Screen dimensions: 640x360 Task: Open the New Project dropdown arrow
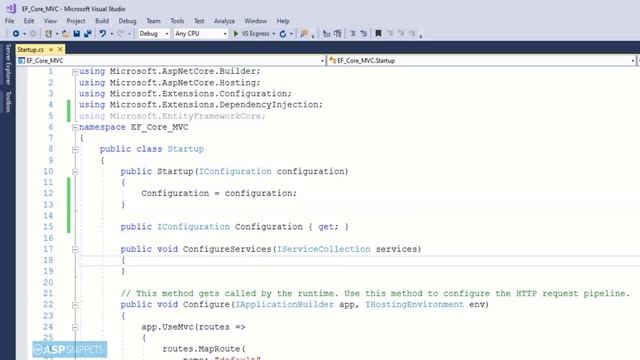57,34
